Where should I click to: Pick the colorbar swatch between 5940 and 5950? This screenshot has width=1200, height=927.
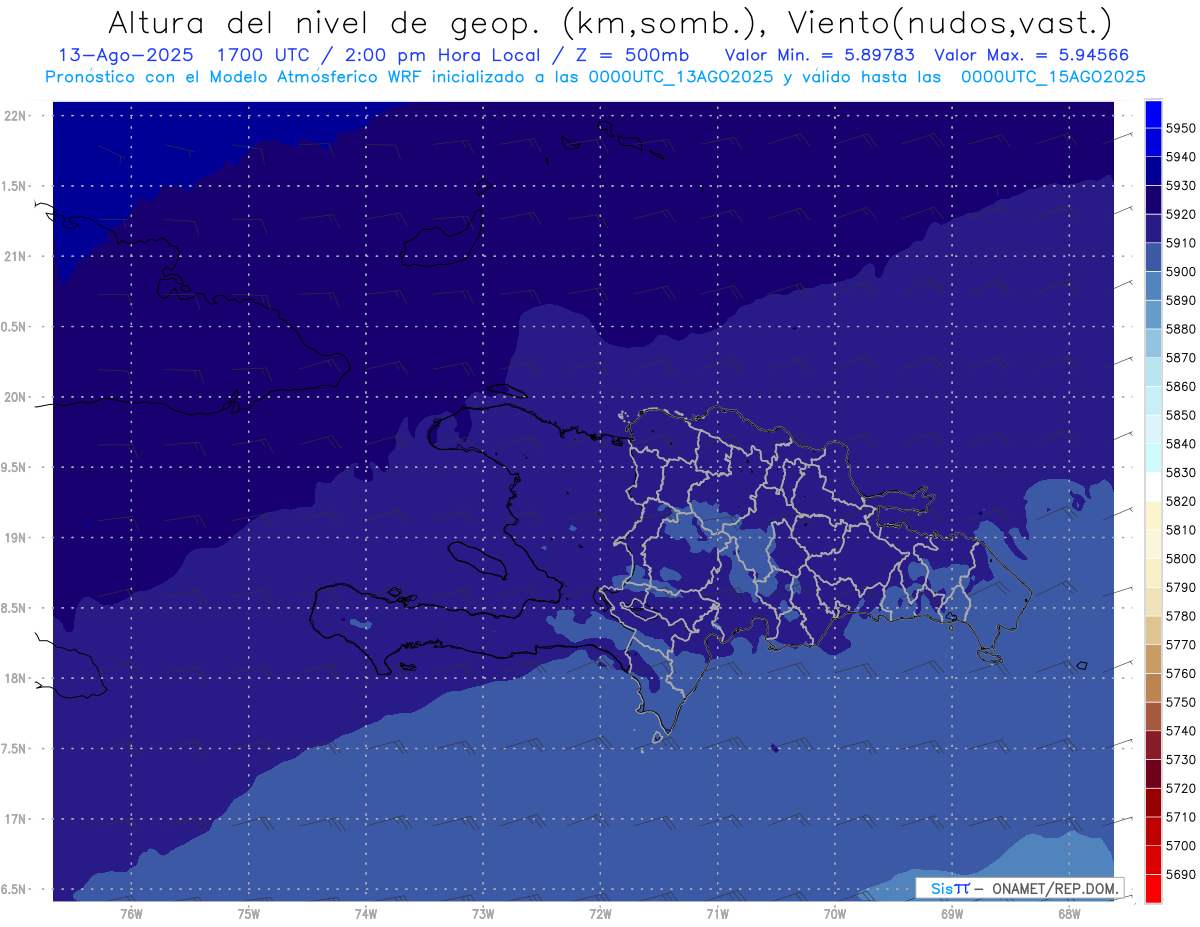1153,141
